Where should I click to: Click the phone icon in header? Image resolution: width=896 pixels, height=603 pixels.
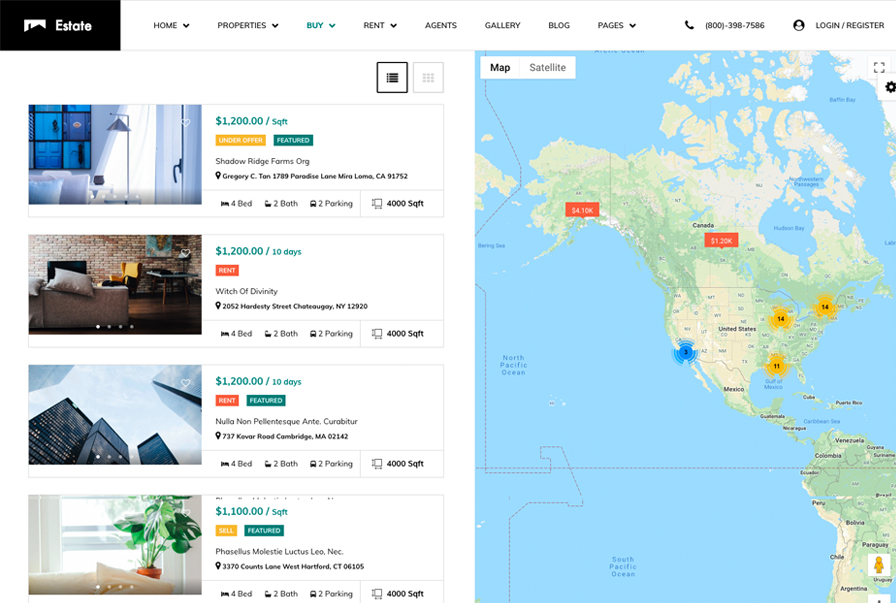tap(689, 25)
